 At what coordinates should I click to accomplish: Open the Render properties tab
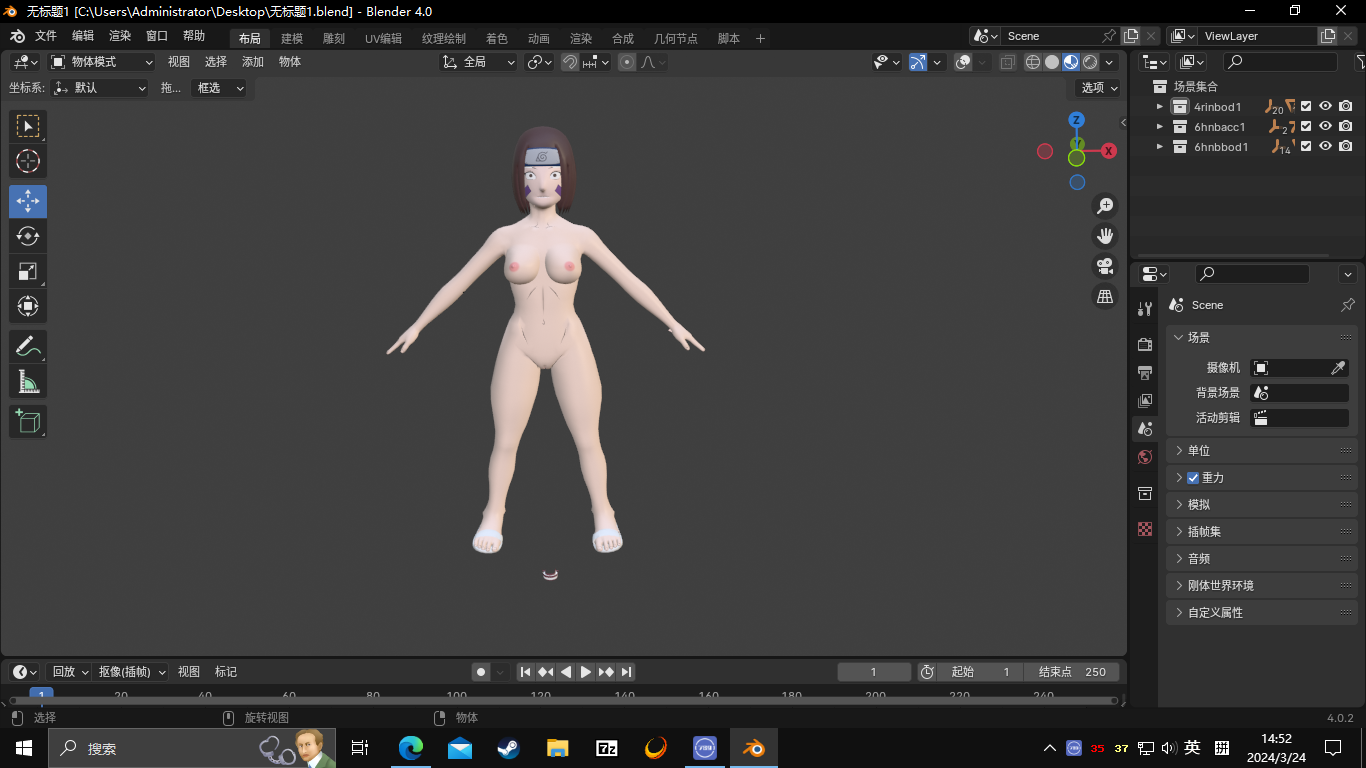click(1145, 344)
